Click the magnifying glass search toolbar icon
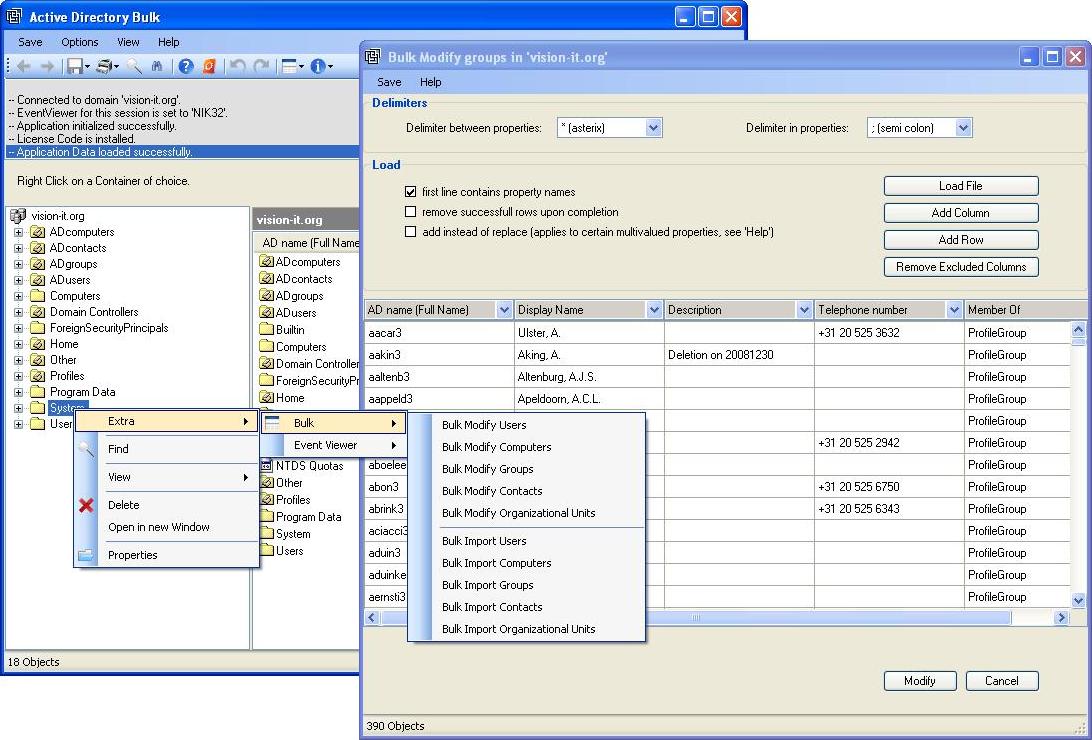The image size is (1092, 740). 134,67
